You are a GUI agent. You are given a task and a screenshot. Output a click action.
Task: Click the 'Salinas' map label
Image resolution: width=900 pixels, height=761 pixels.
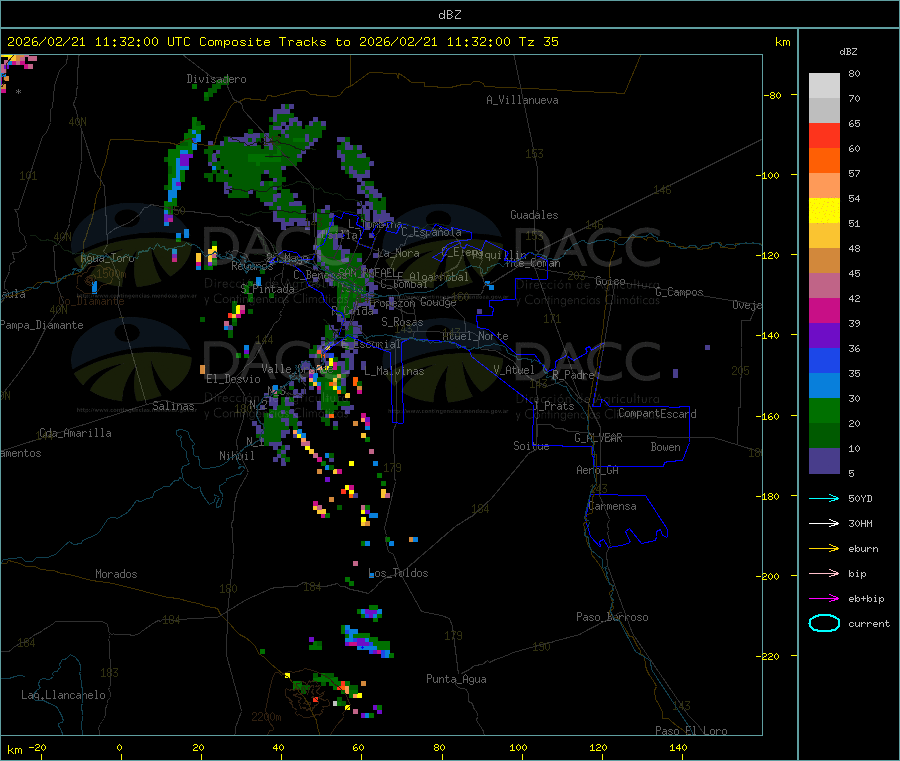tap(173, 406)
